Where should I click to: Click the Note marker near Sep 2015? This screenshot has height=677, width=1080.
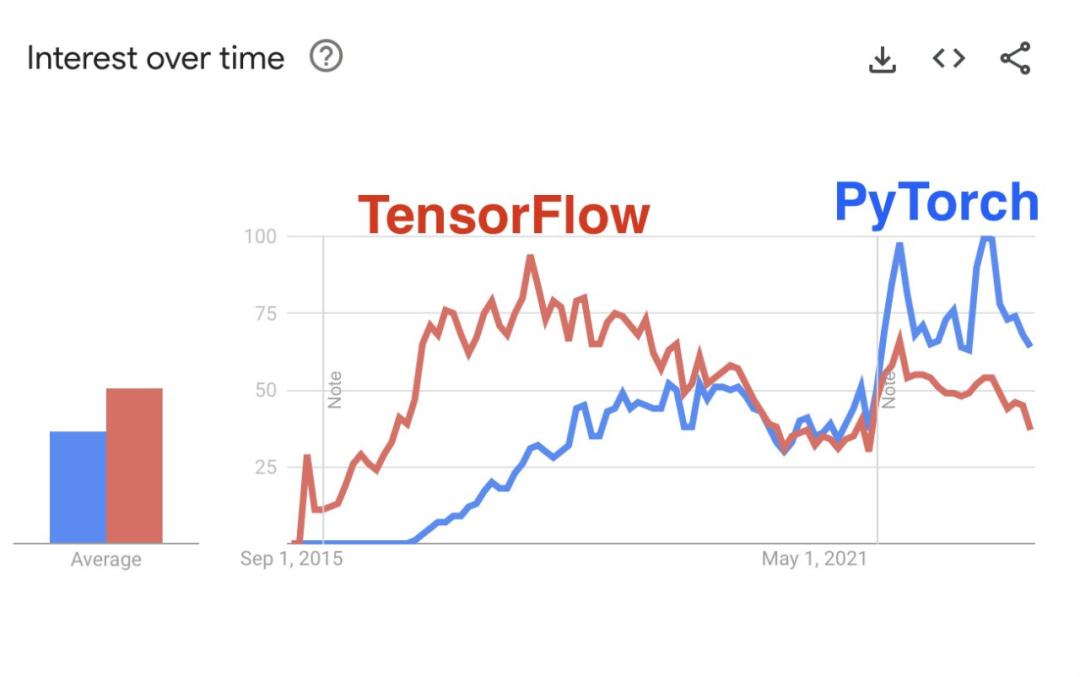335,389
